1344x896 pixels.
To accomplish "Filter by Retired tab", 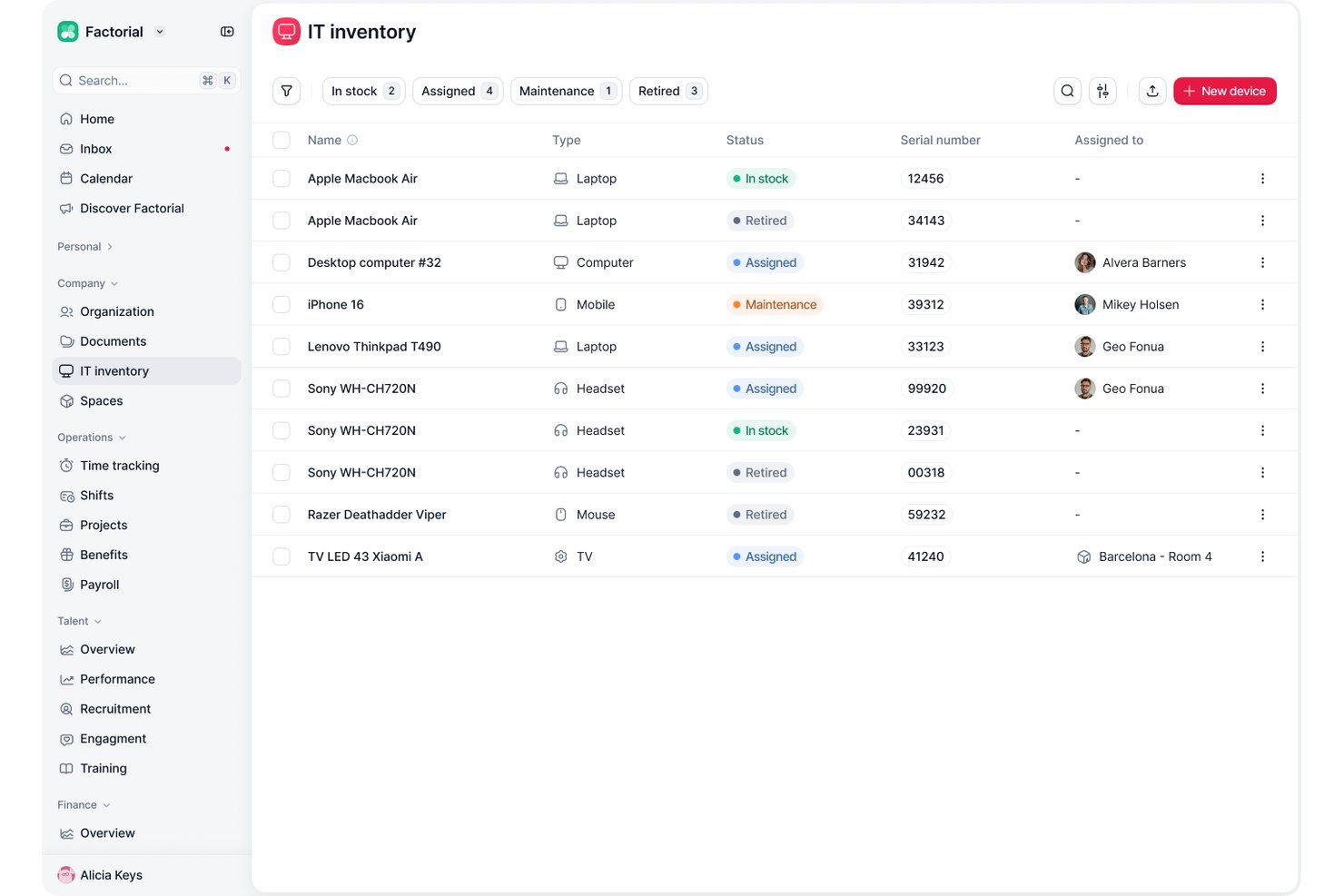I will (668, 91).
